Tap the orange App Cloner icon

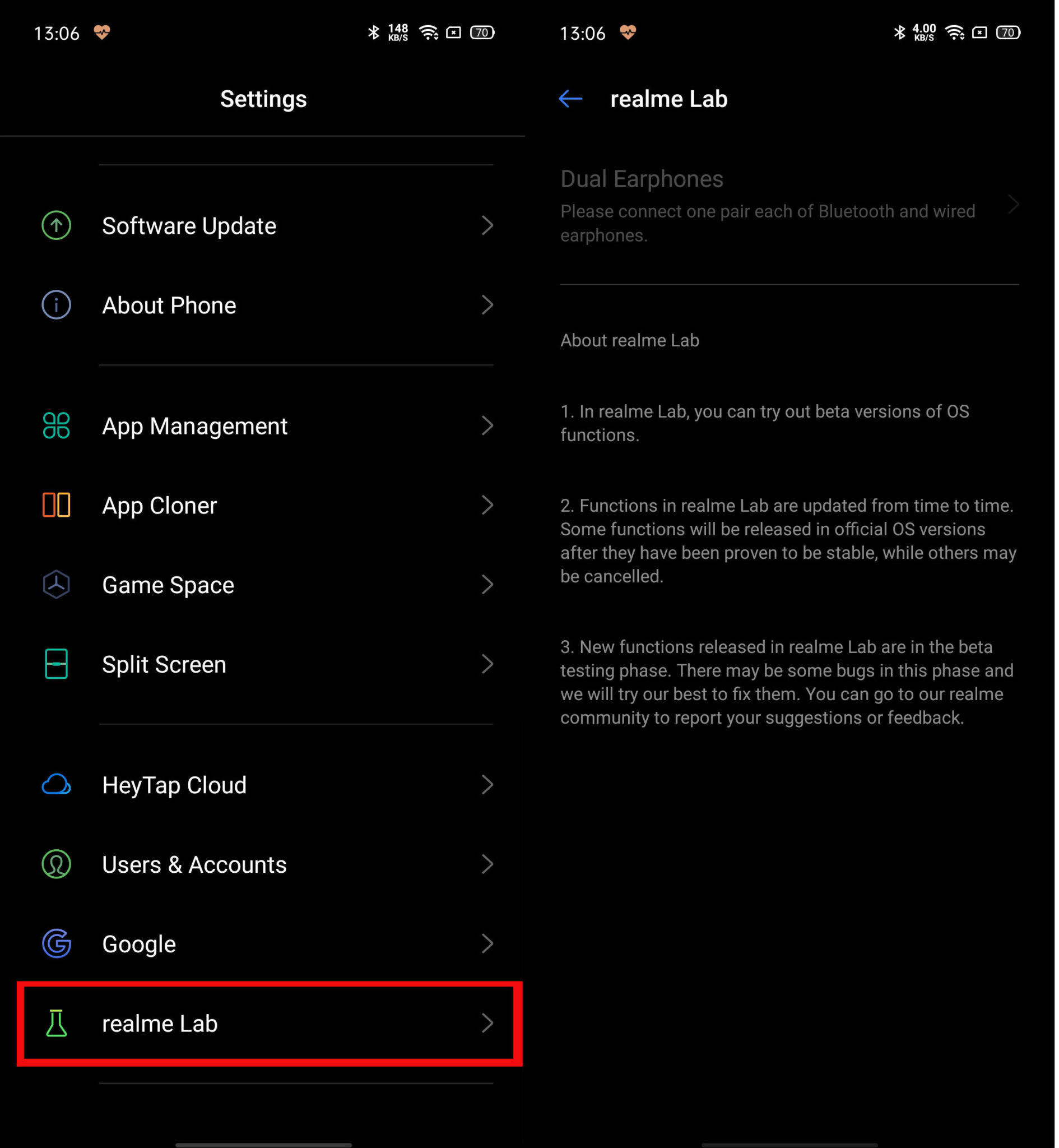tap(56, 505)
